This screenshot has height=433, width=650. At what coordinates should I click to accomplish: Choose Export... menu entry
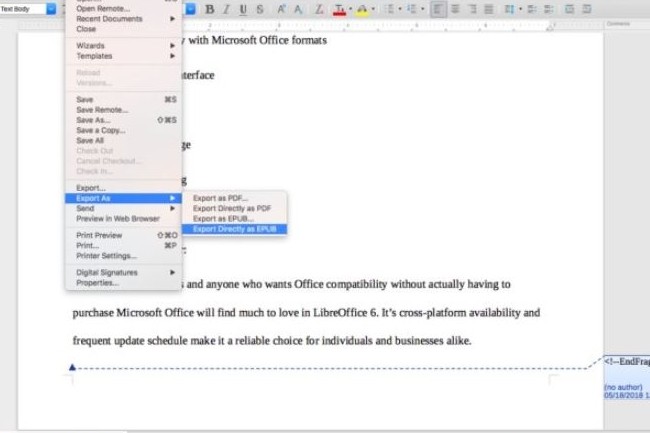tap(124, 188)
